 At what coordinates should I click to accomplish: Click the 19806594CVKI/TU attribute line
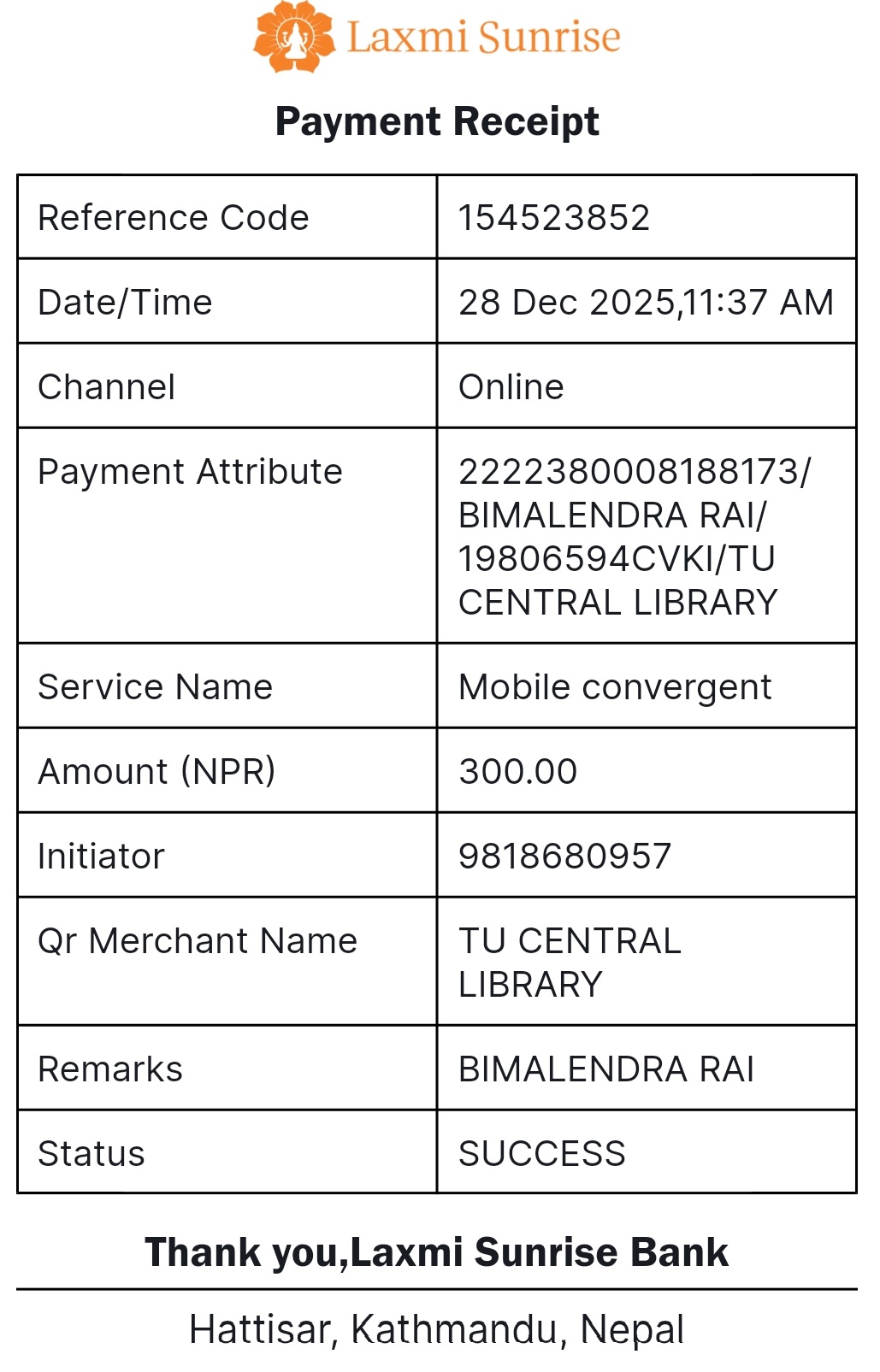pos(617,559)
